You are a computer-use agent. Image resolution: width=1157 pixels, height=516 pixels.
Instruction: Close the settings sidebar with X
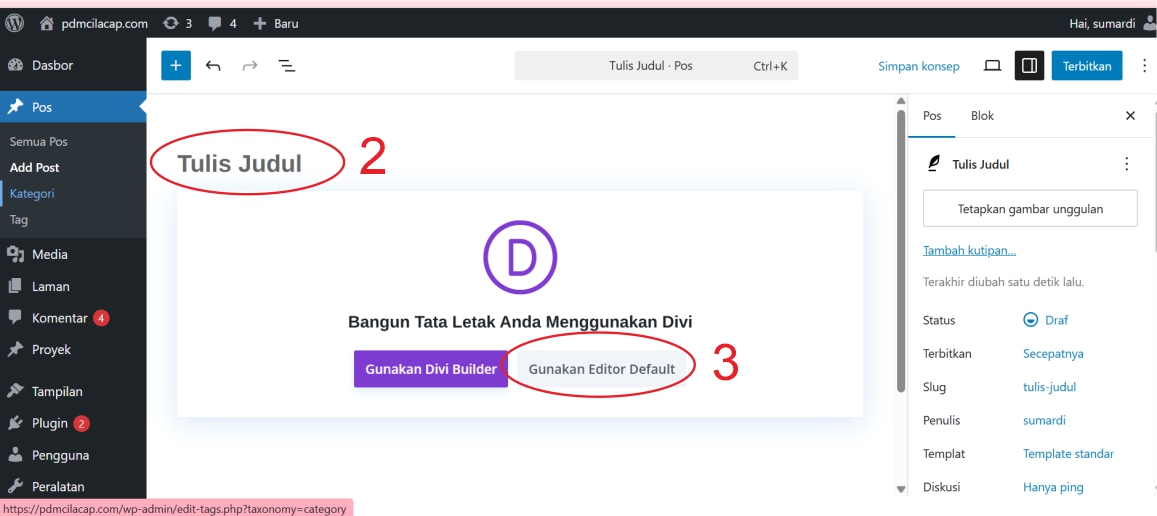click(x=1130, y=116)
